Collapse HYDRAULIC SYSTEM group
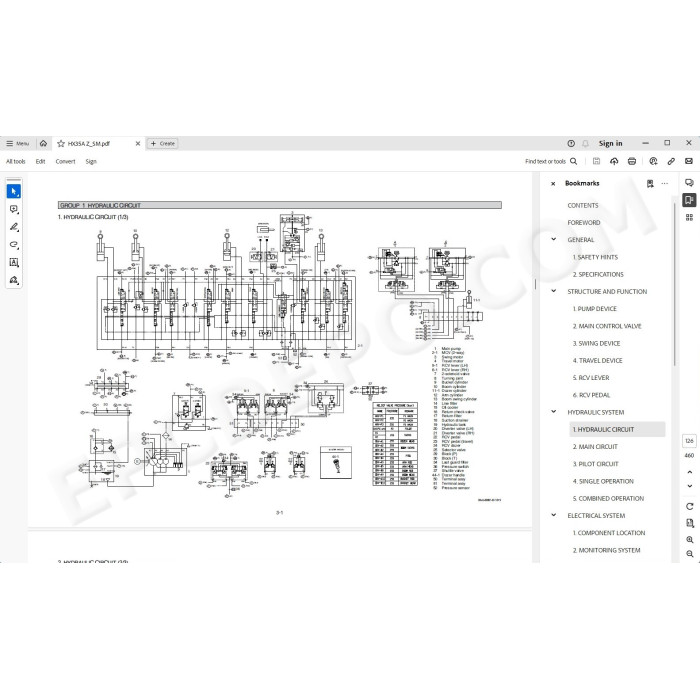The height and width of the screenshot is (700, 700). point(554,412)
